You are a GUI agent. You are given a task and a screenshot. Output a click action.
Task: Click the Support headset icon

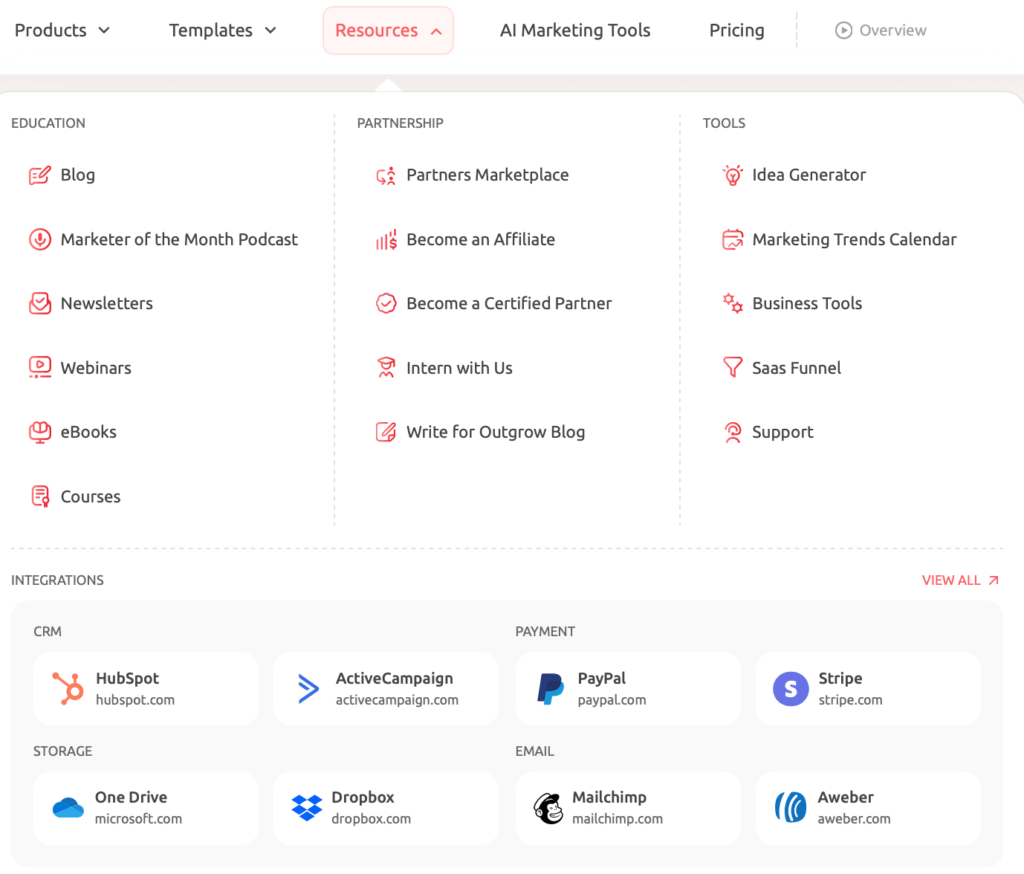click(x=732, y=432)
